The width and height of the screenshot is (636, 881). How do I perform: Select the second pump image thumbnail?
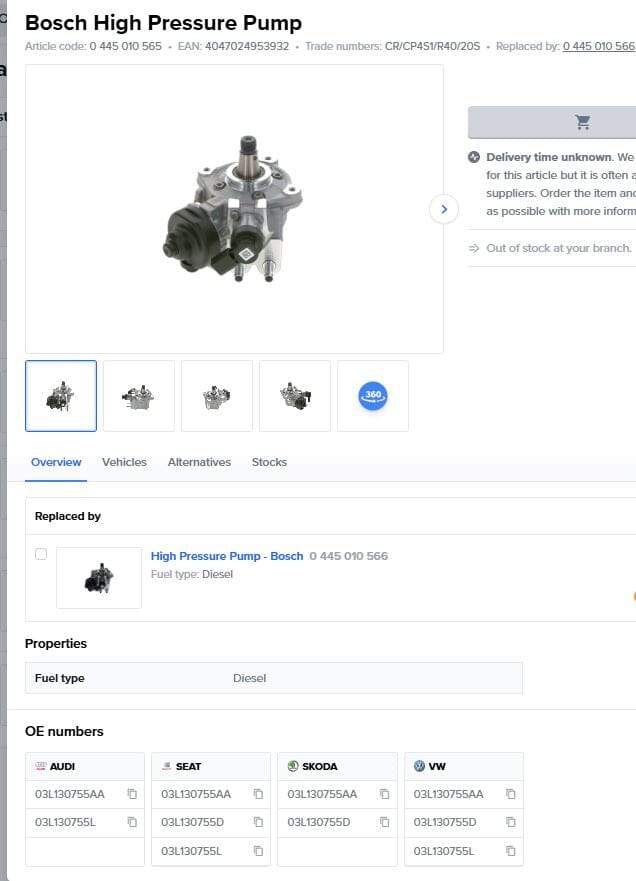(139, 396)
